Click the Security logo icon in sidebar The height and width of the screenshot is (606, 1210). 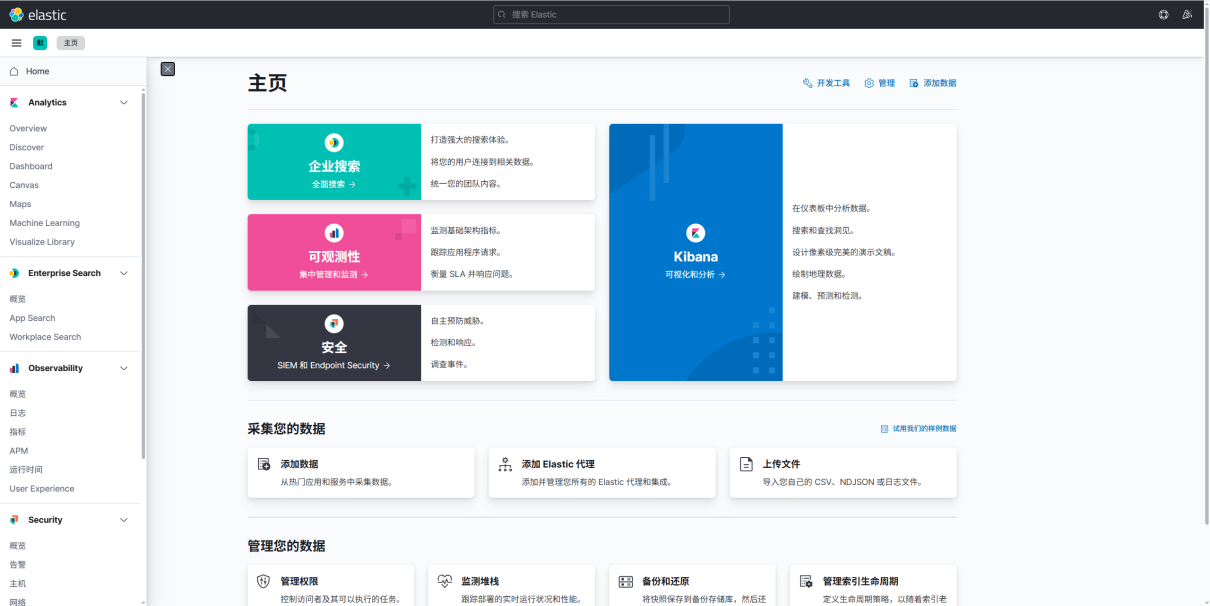(x=14, y=520)
